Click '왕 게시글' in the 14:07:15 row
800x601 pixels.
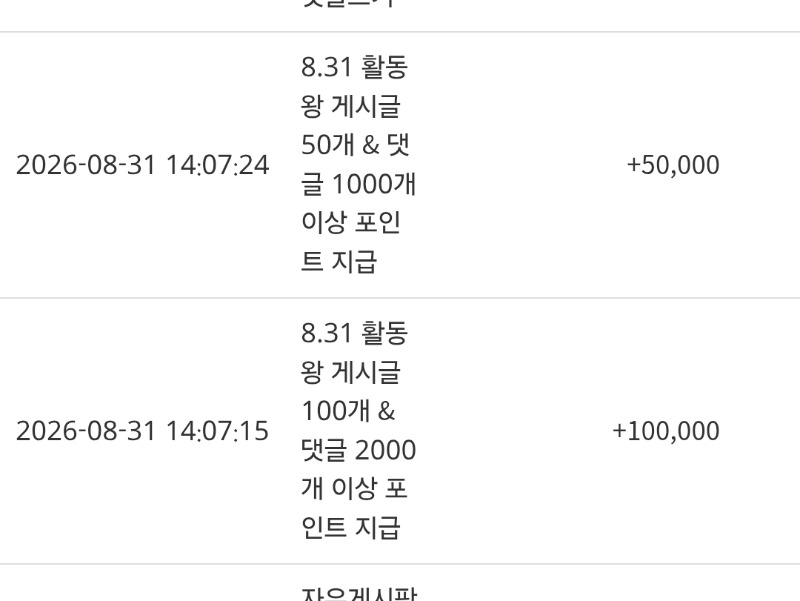point(351,372)
